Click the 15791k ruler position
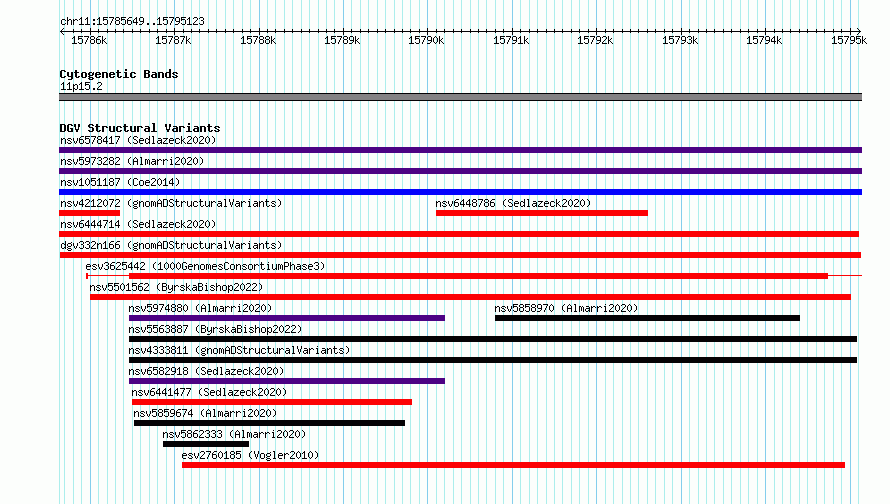Viewport: 890px width, 504px height. [x=511, y=40]
